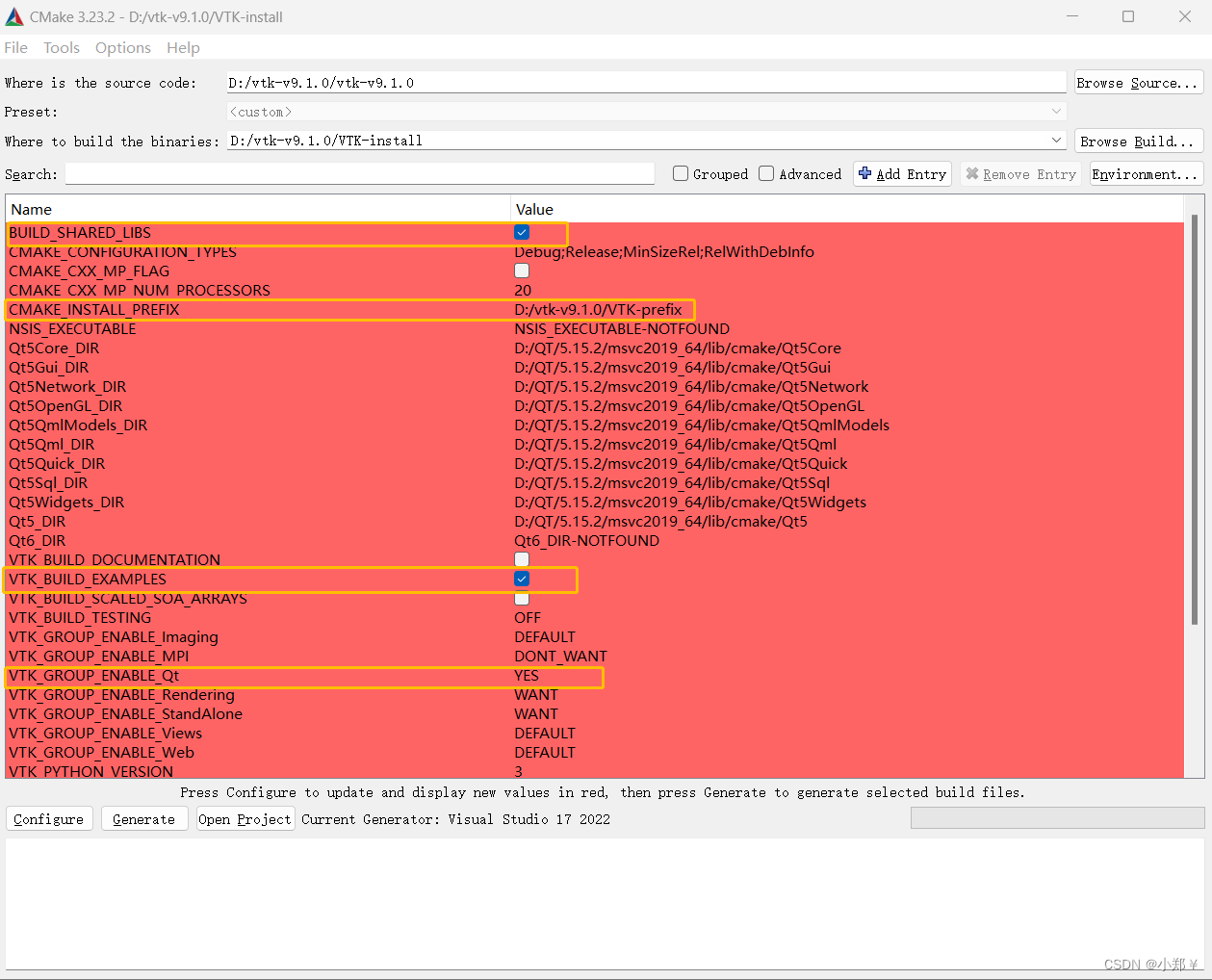Enable the Grouped checkbox
Screen dimensions: 1212x980
tap(682, 174)
